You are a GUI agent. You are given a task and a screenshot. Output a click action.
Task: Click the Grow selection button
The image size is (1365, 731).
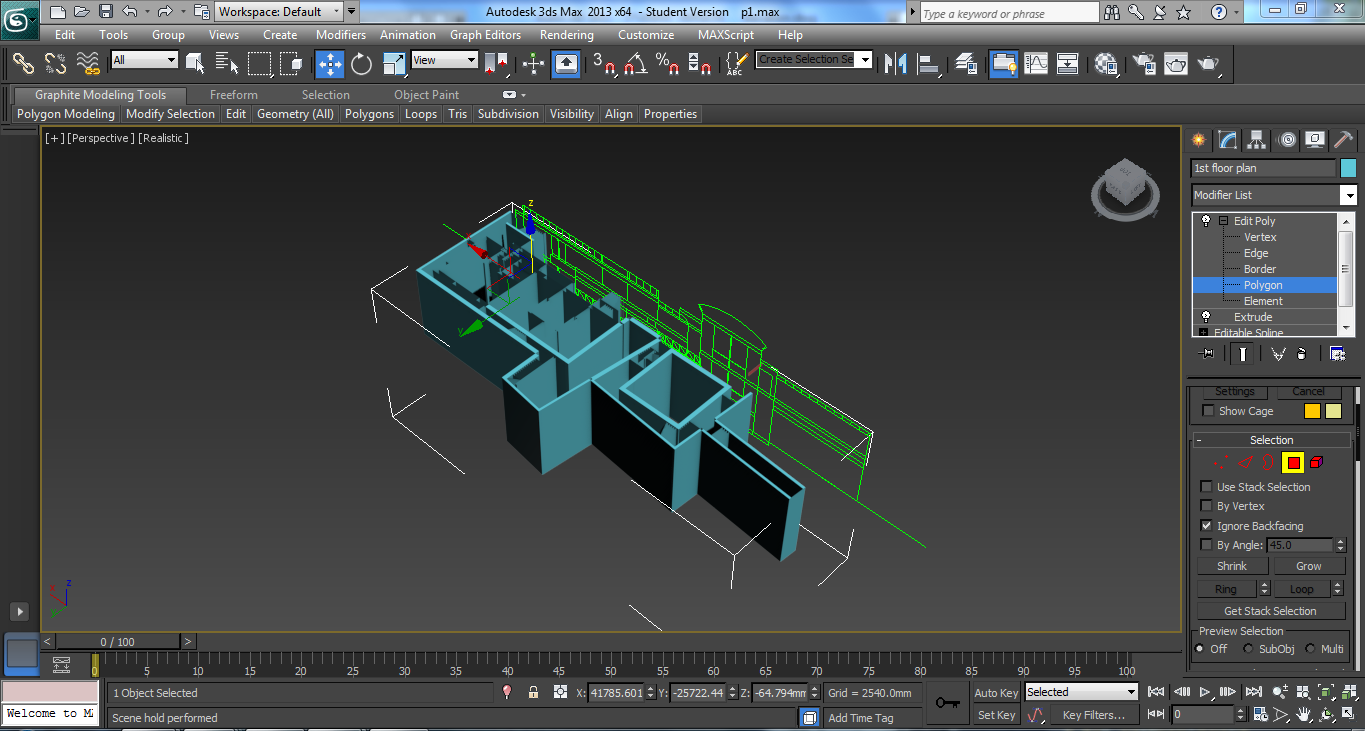coord(1309,566)
